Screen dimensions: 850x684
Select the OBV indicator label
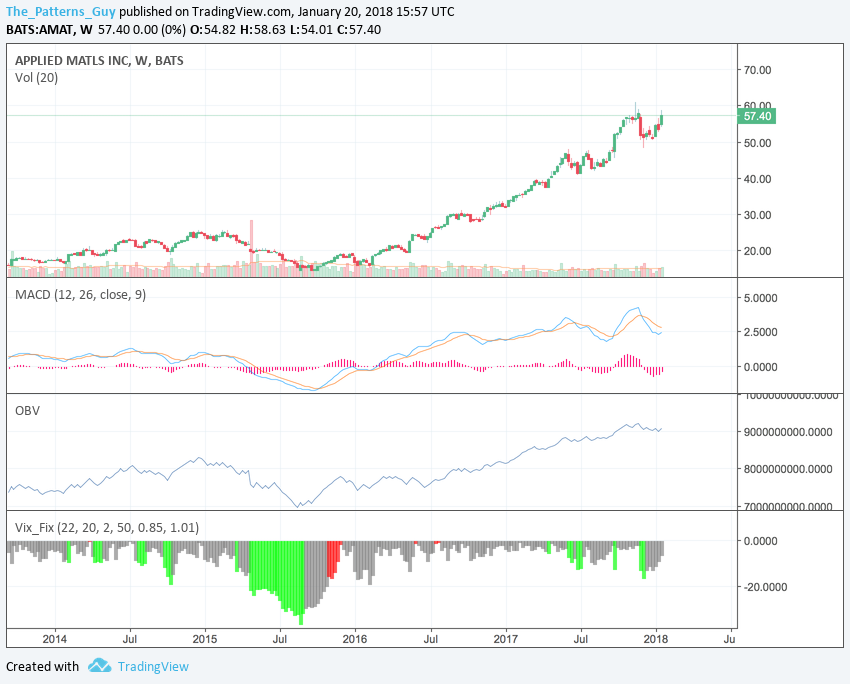point(27,410)
